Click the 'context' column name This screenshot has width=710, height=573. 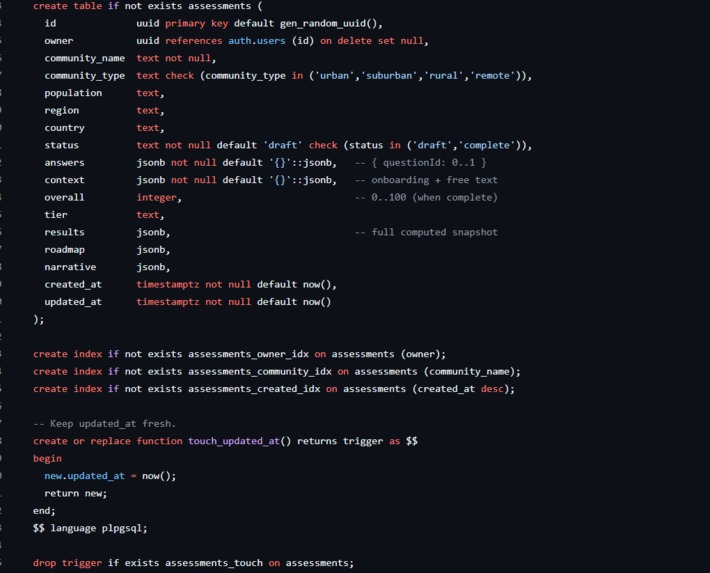tap(64, 180)
